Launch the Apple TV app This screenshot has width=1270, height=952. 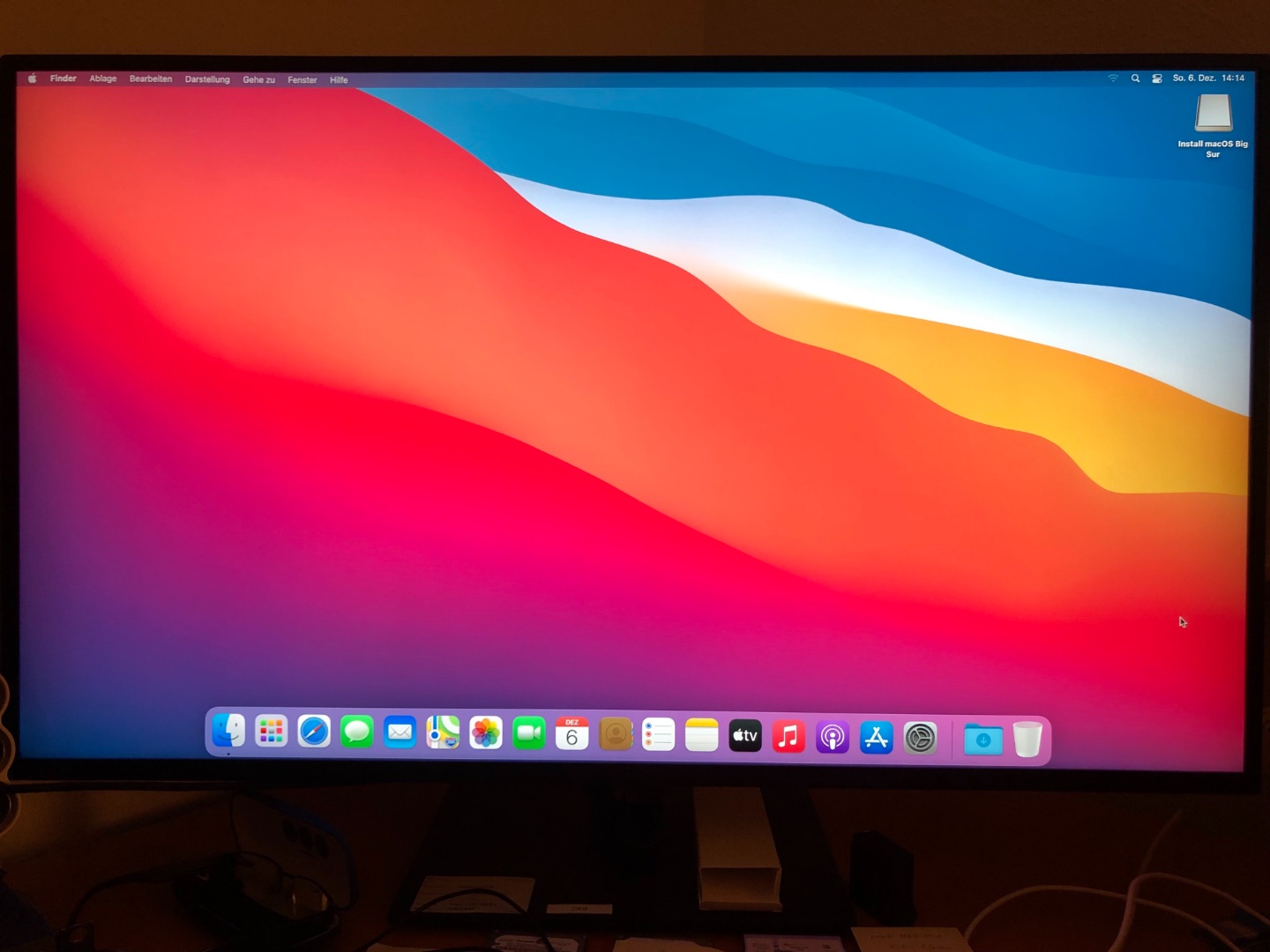click(745, 736)
